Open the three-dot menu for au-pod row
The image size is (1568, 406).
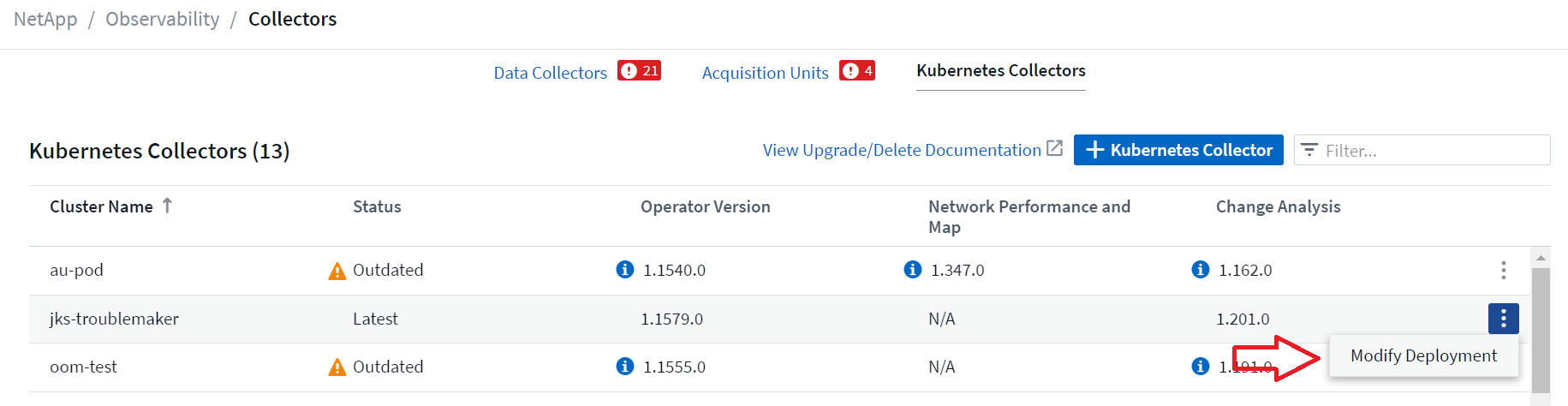1503,271
